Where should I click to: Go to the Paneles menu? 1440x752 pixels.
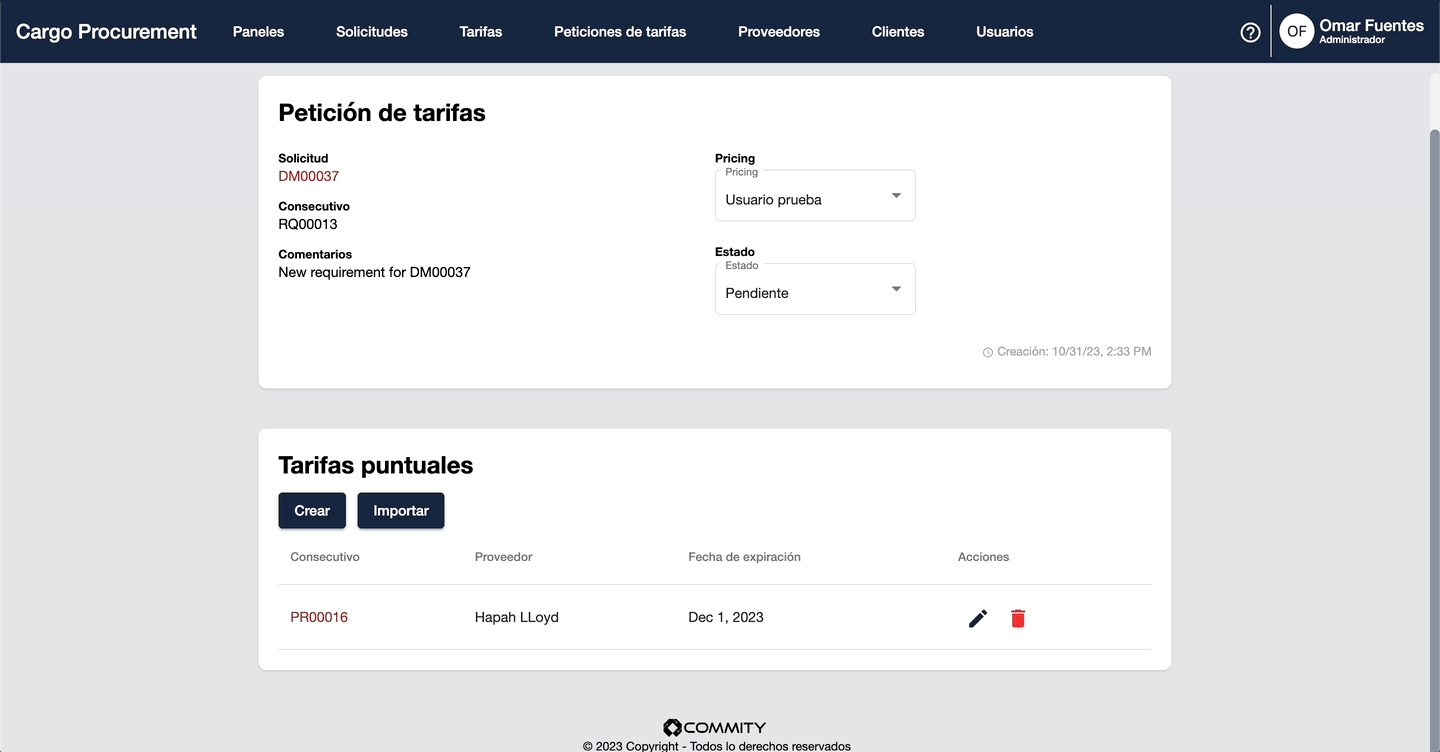click(x=258, y=32)
